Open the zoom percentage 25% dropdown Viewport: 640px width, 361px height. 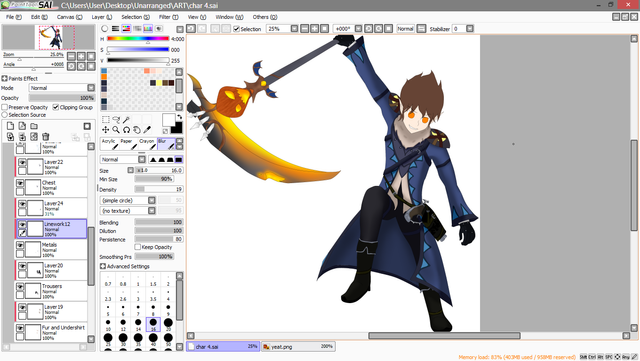click(x=294, y=29)
